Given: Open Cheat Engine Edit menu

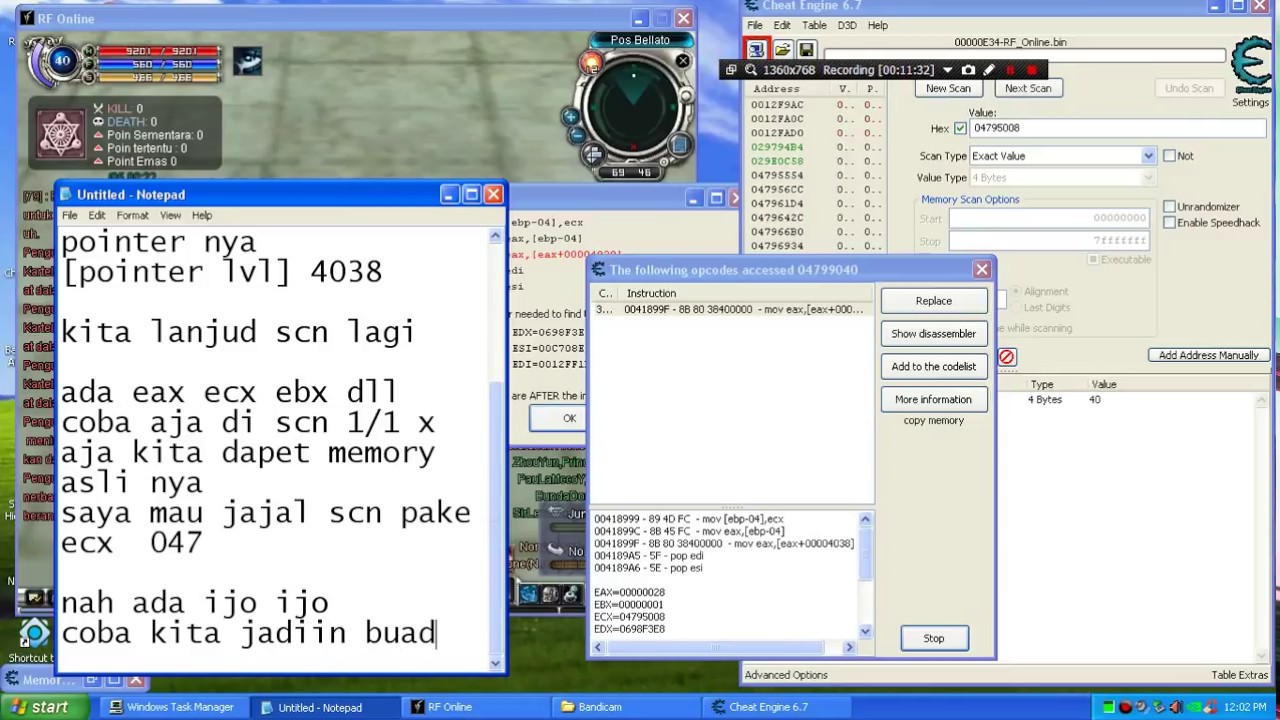Looking at the screenshot, I should click(x=782, y=25).
